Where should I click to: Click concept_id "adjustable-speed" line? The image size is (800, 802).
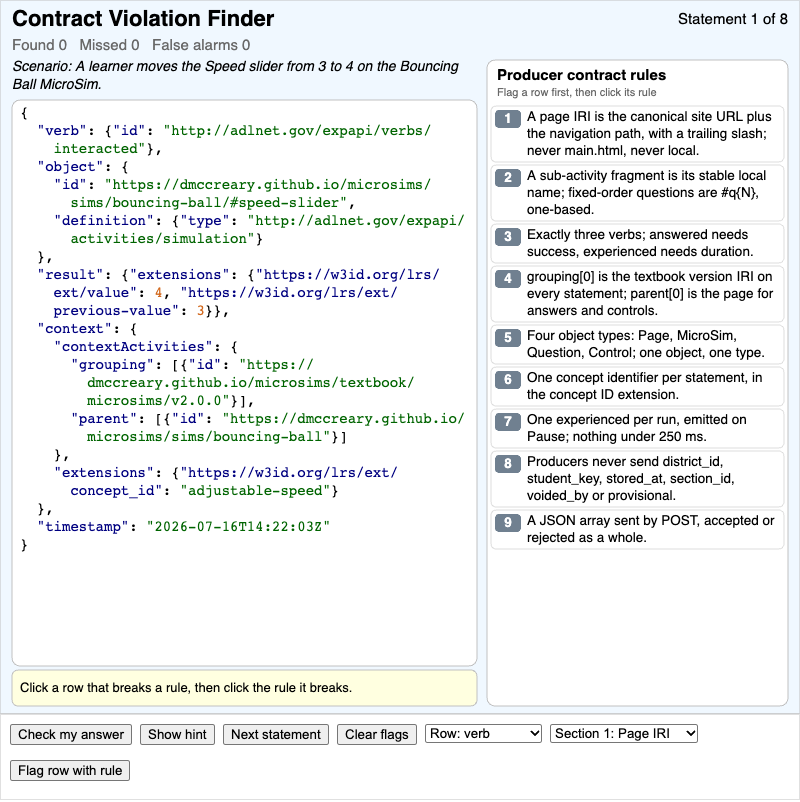204,491
